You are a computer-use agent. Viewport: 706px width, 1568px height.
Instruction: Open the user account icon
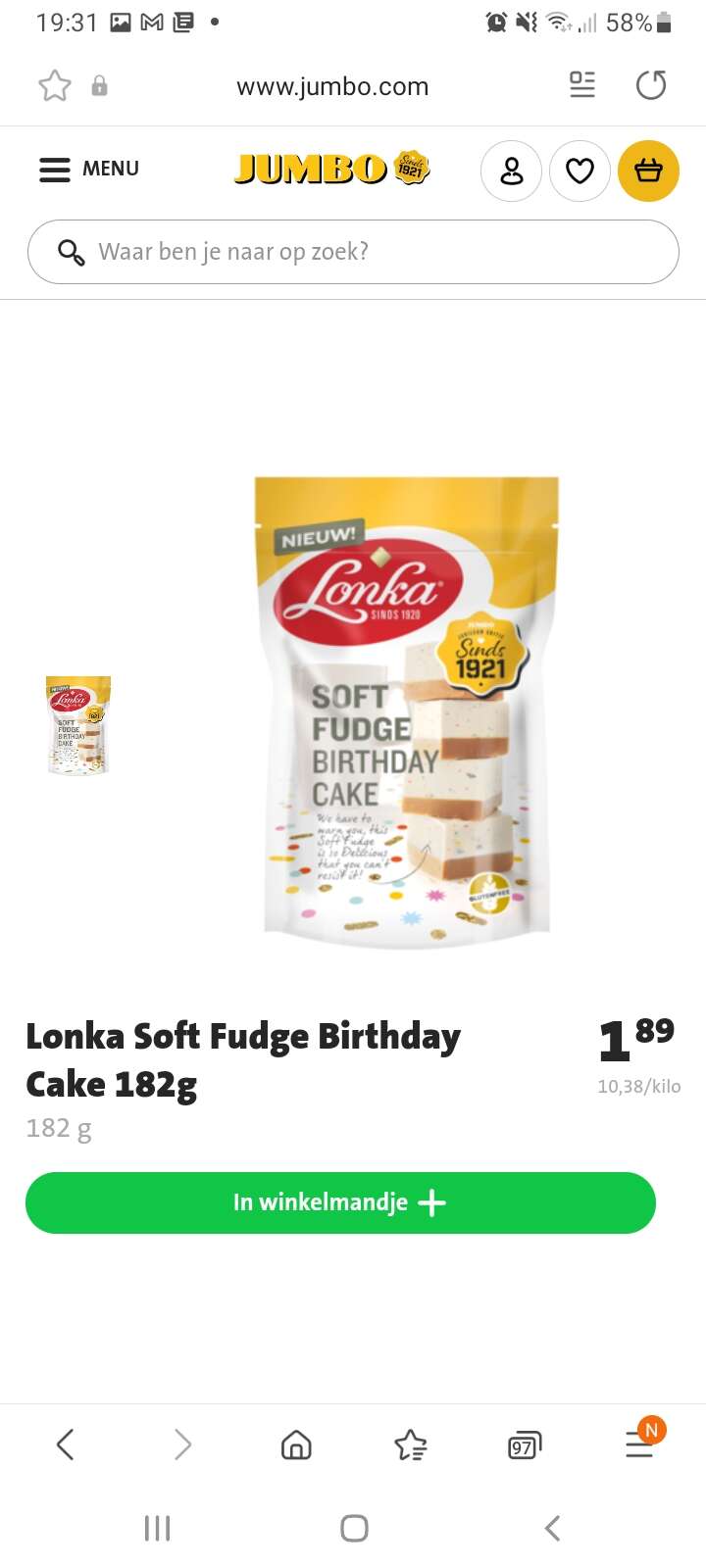(x=511, y=171)
